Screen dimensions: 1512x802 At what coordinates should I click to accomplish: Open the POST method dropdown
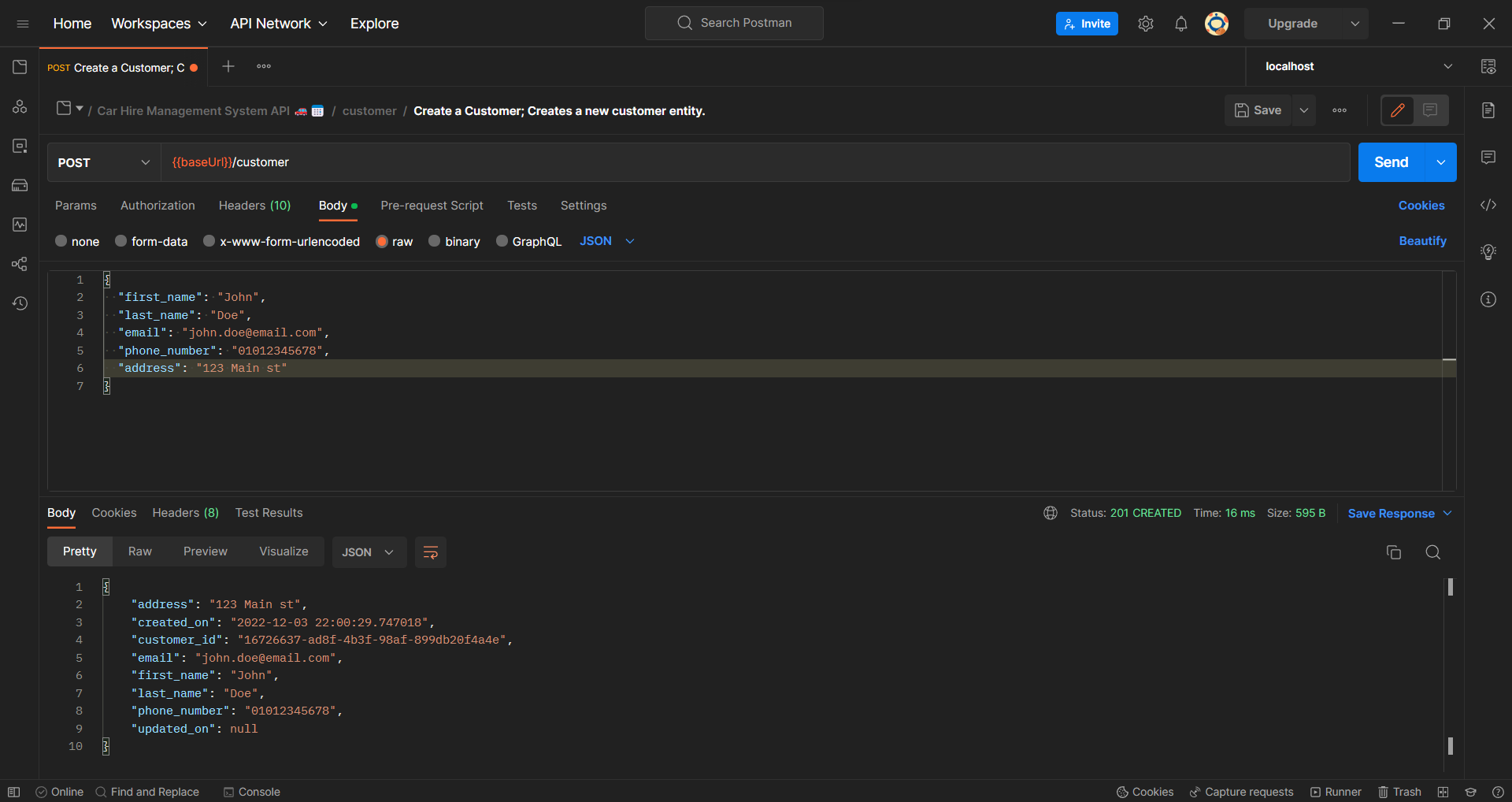pos(104,162)
